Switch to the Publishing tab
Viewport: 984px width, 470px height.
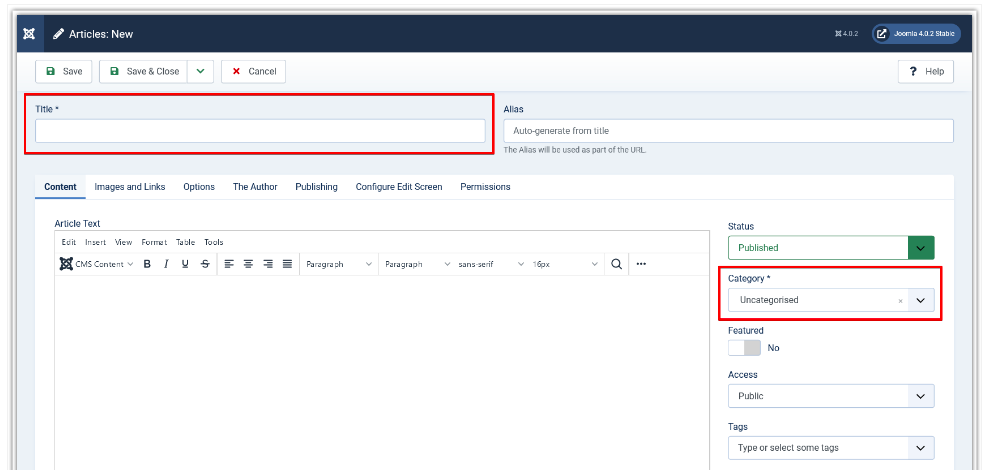[x=316, y=187]
